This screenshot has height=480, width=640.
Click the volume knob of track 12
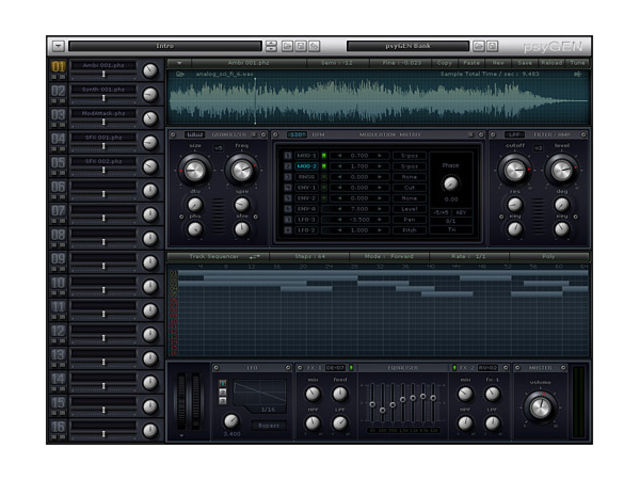150,335
